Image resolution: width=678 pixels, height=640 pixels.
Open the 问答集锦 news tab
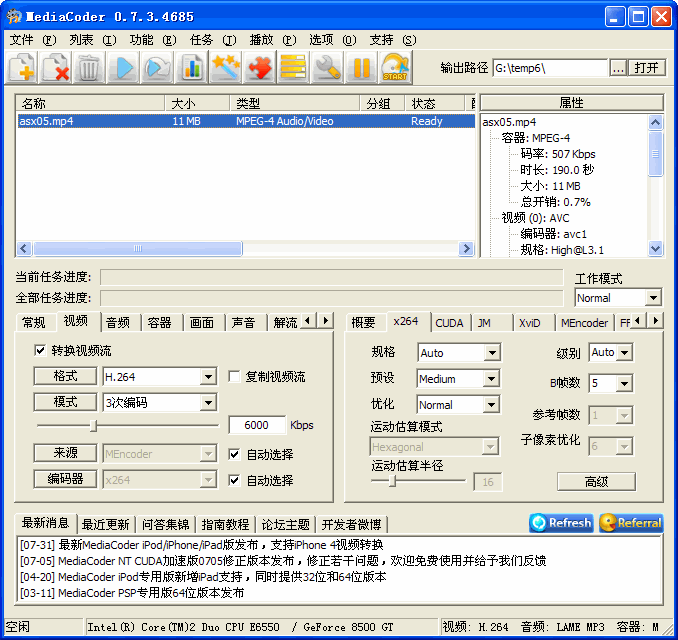coord(165,525)
